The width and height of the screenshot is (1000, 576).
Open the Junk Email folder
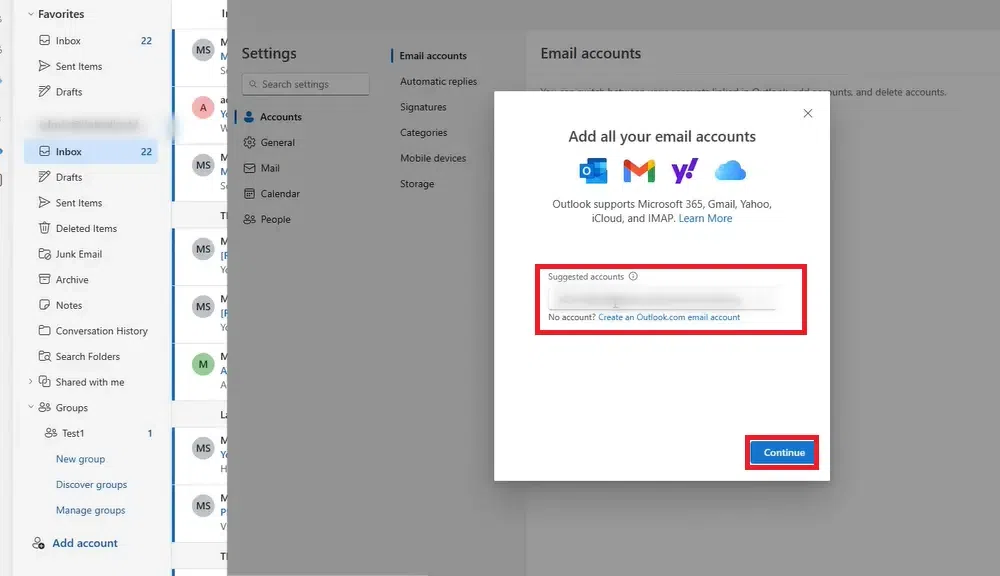coord(91,253)
